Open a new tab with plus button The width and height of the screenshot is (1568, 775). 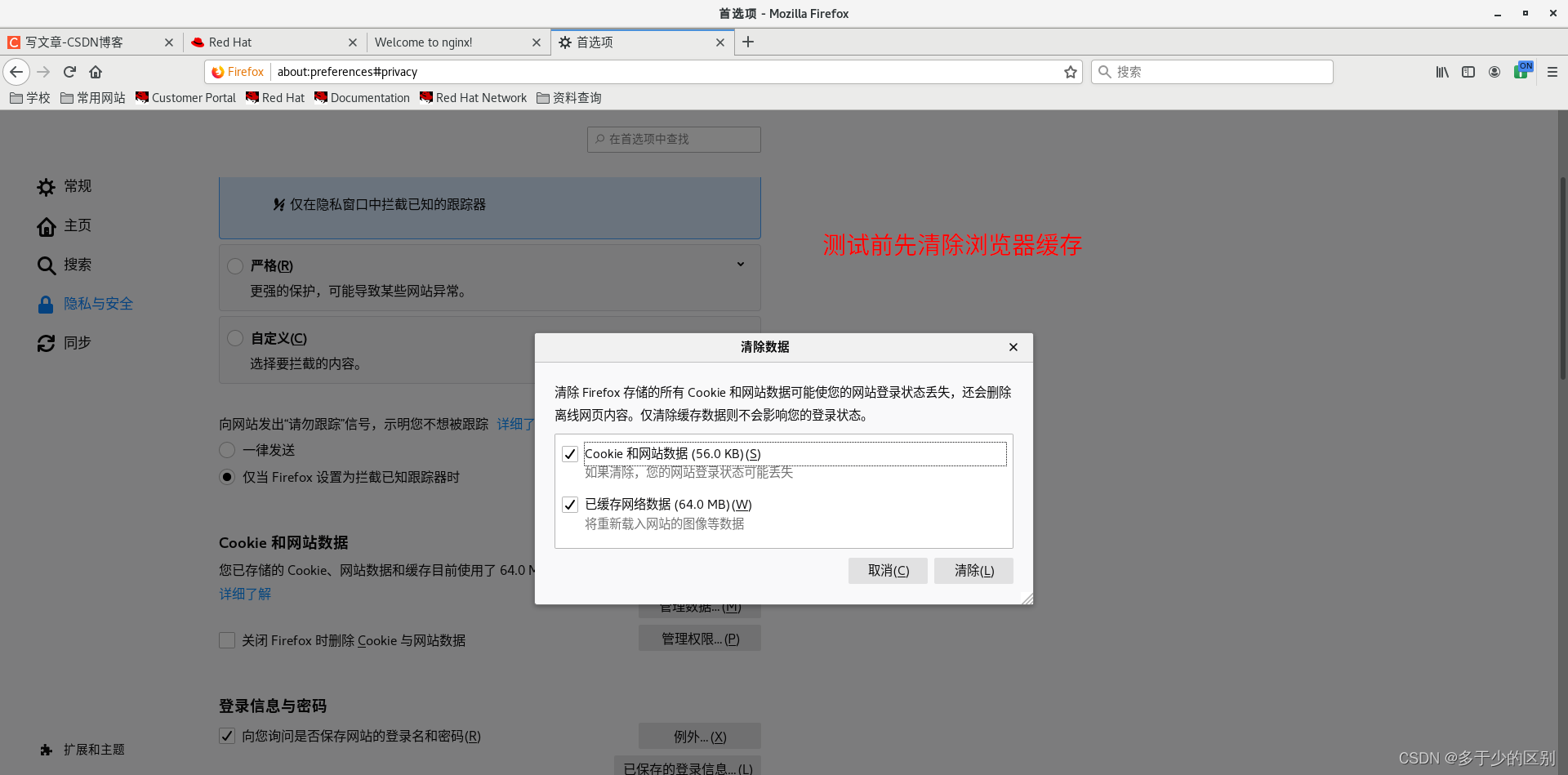coord(748,42)
